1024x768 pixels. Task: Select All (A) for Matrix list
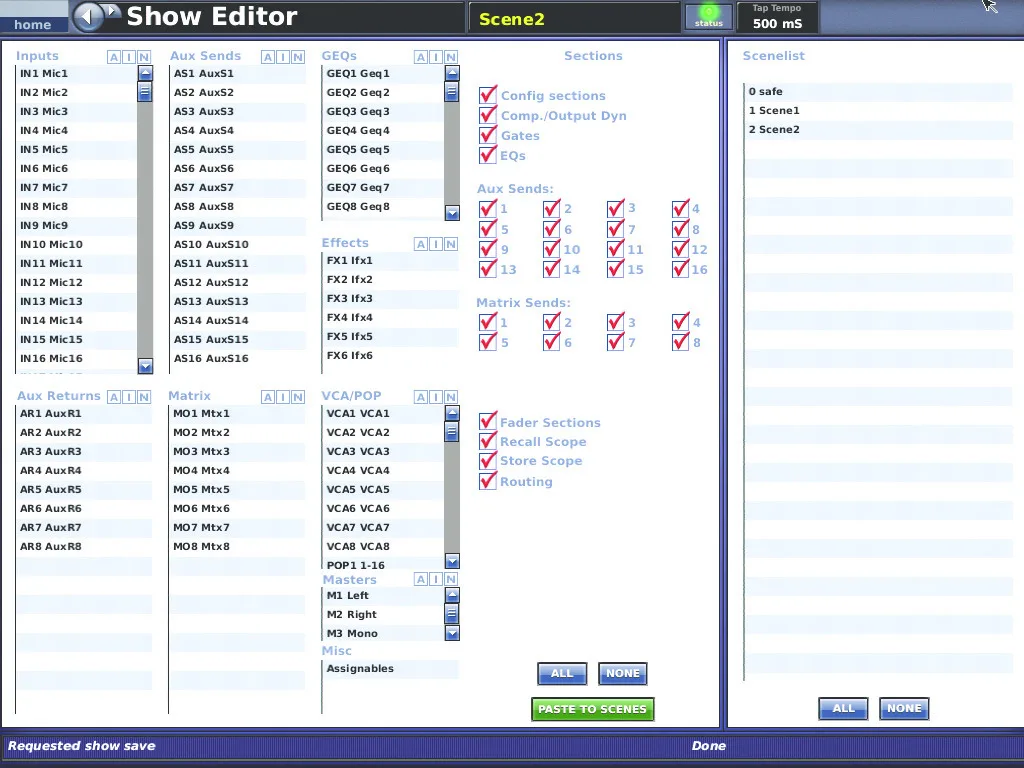point(268,397)
